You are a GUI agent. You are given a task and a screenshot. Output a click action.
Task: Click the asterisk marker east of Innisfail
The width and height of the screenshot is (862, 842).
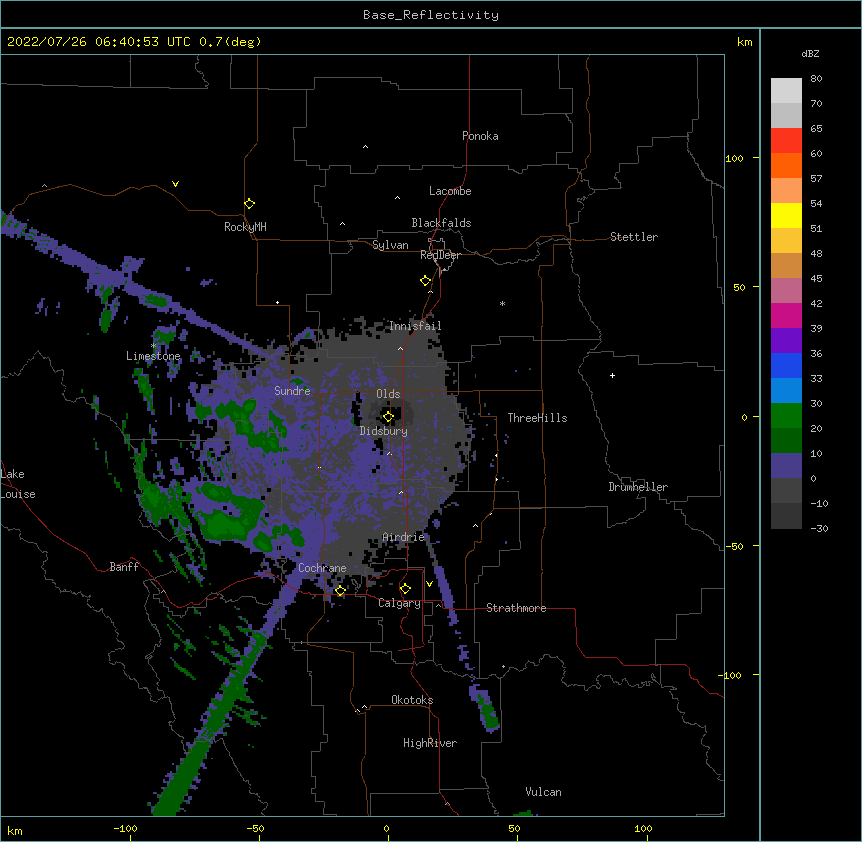[x=502, y=303]
